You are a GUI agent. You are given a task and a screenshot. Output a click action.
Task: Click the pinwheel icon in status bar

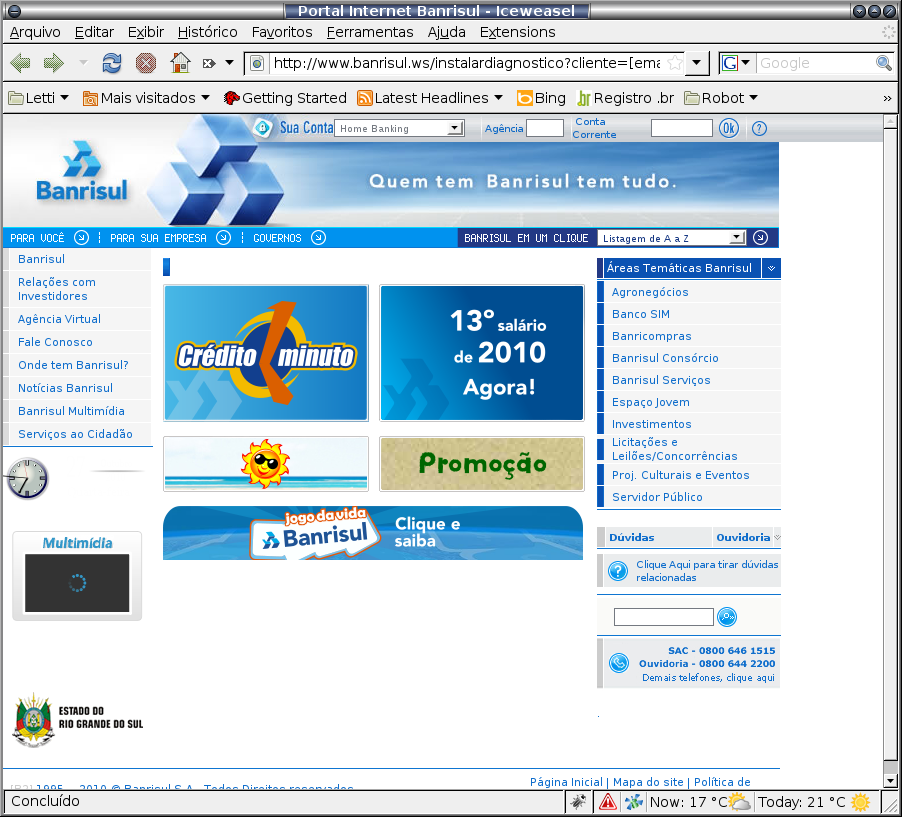pos(634,801)
